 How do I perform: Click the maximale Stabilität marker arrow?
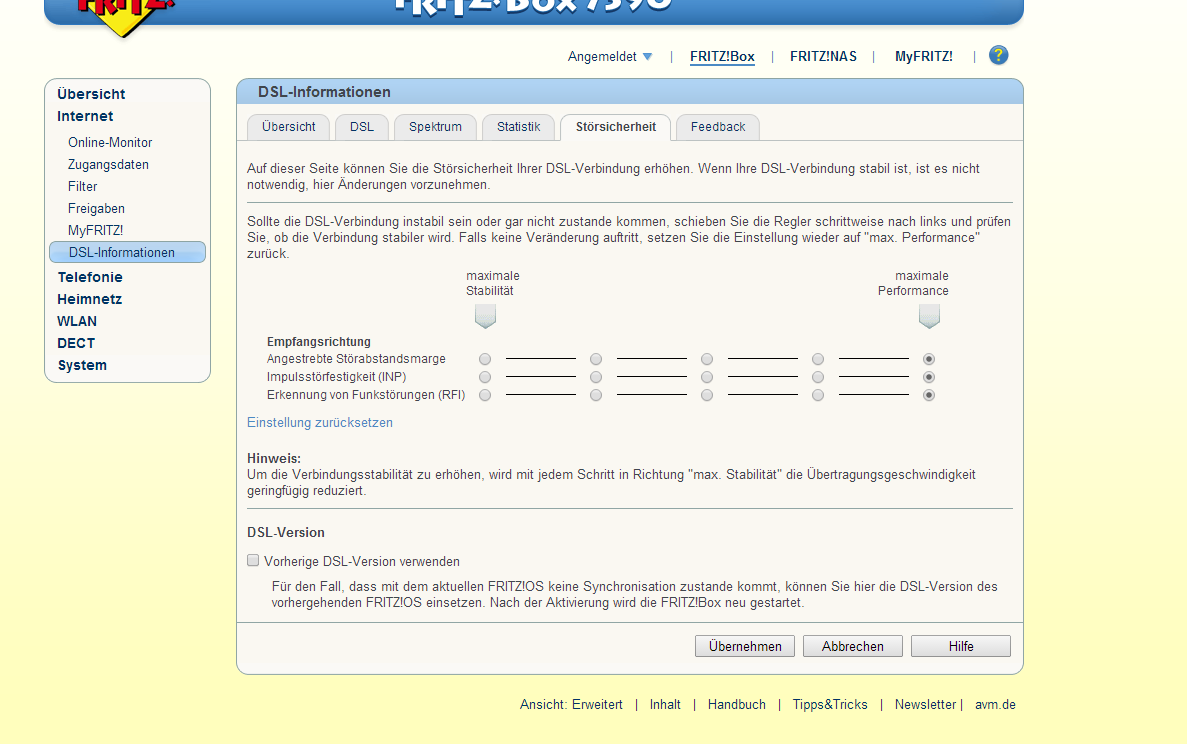pyautogui.click(x=485, y=316)
